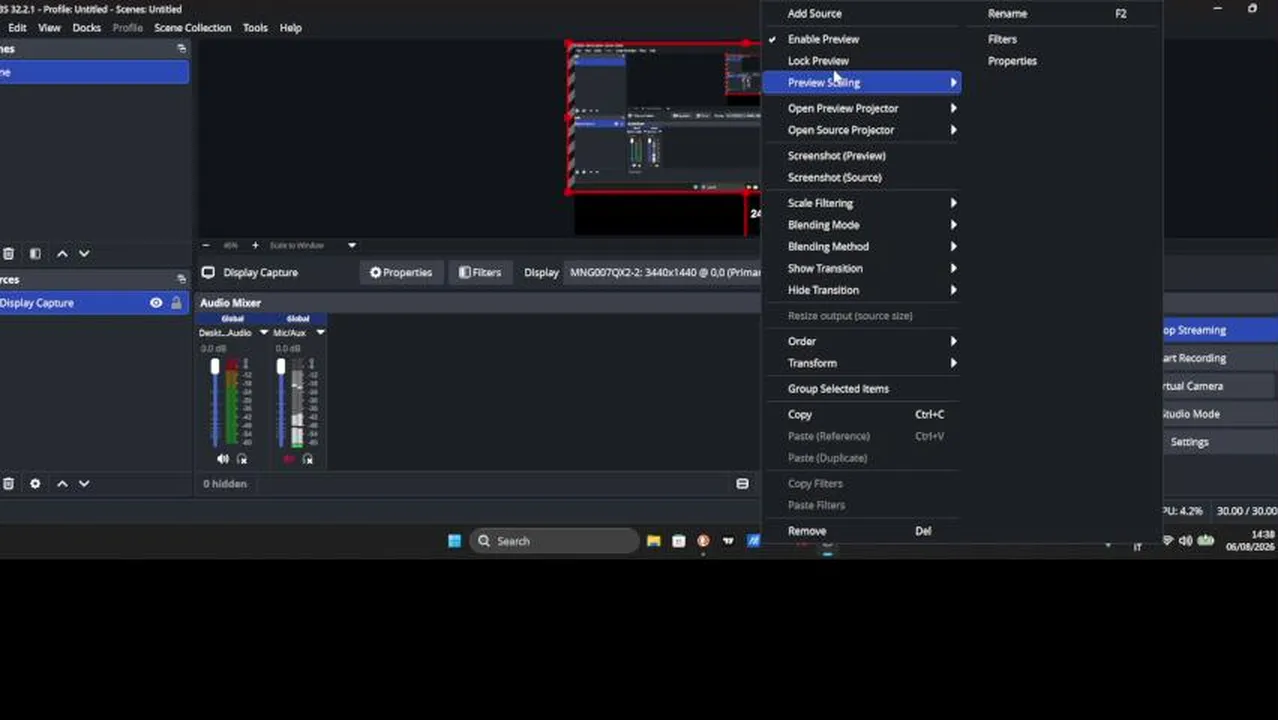The width and height of the screenshot is (1278, 720).
Task: Undock the Sources panel icon
Action: coord(181,279)
